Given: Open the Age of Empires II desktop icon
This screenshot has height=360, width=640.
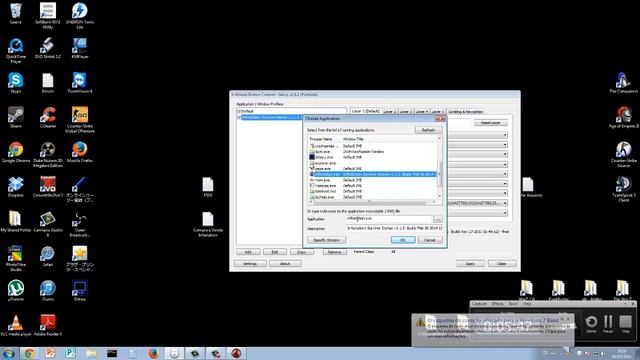Looking at the screenshot, I should [623, 118].
